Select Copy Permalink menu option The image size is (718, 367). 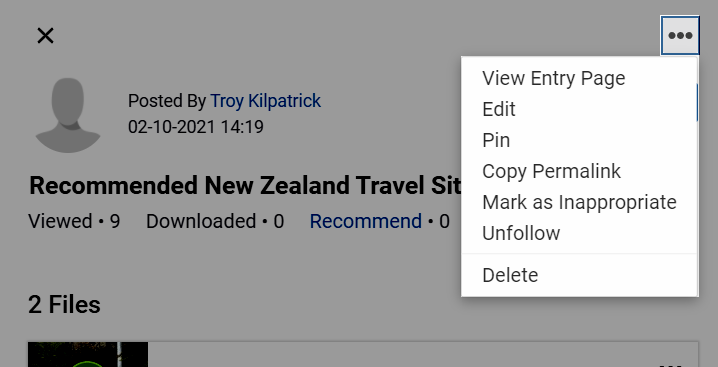point(579,171)
